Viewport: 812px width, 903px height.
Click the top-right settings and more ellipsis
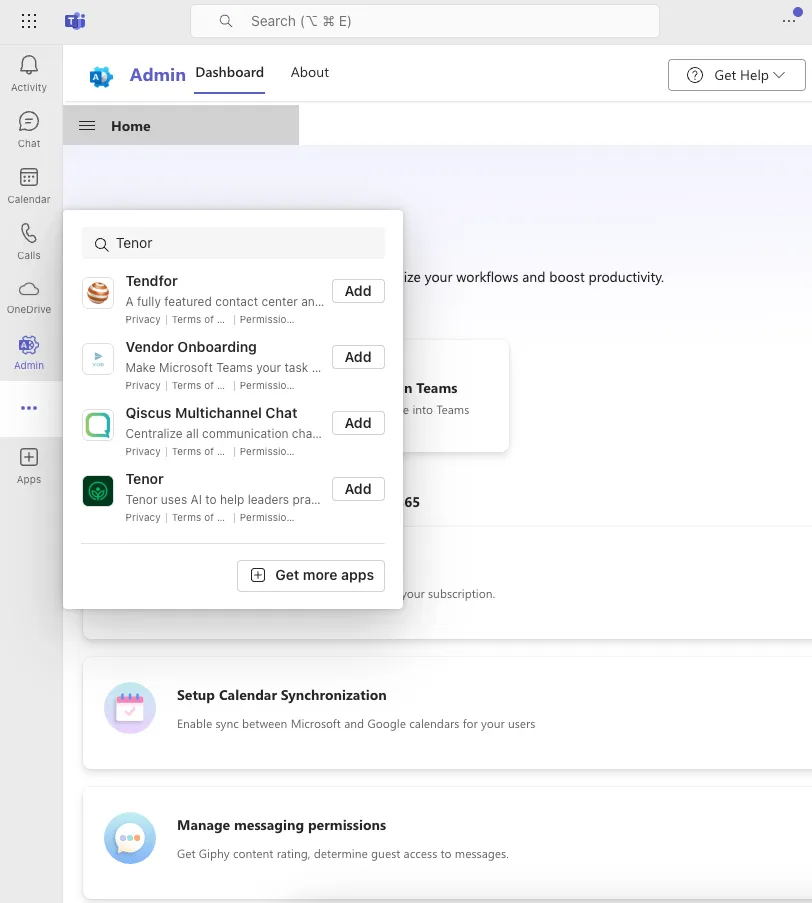point(789,21)
